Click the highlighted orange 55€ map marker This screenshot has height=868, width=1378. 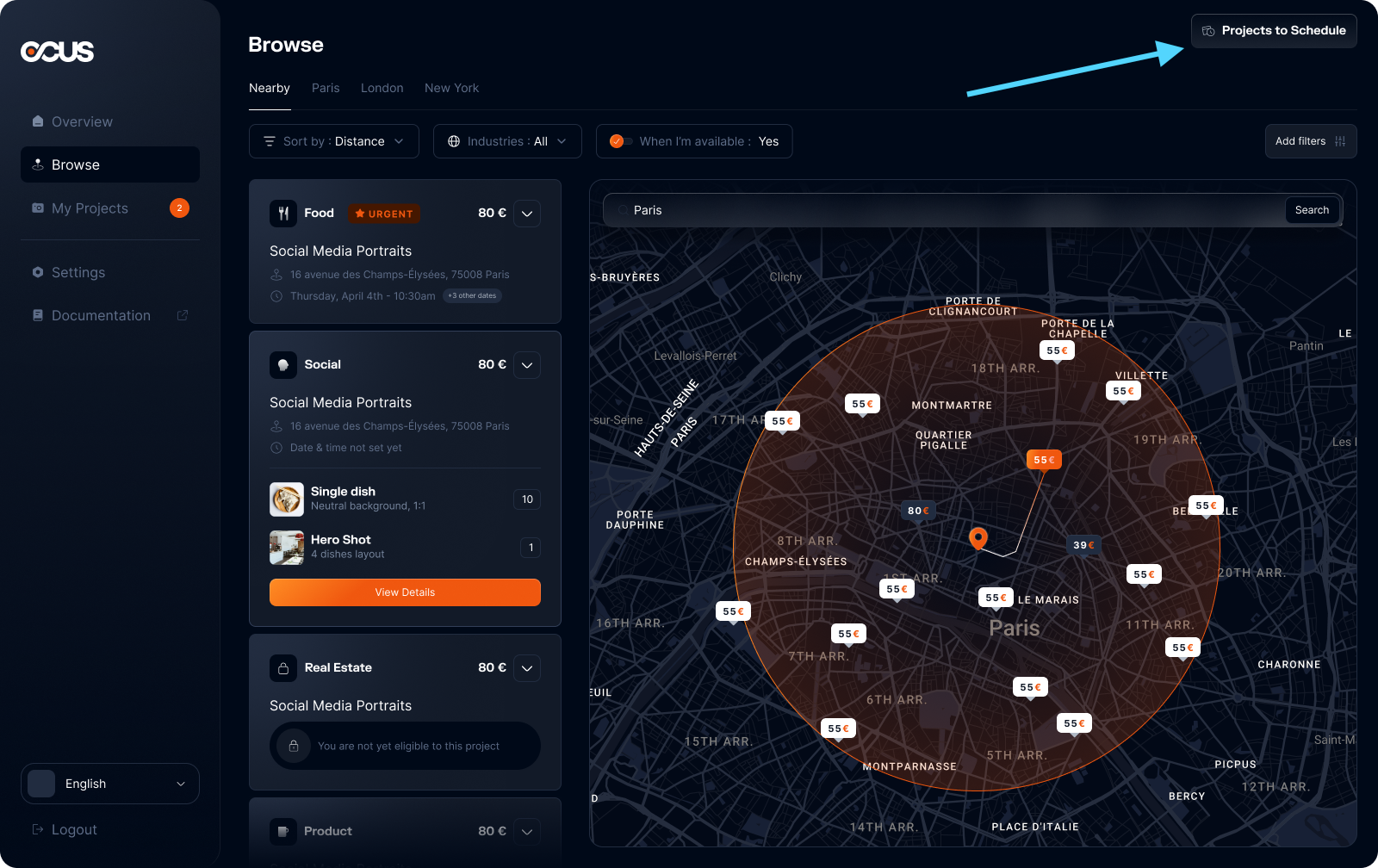pos(1044,460)
